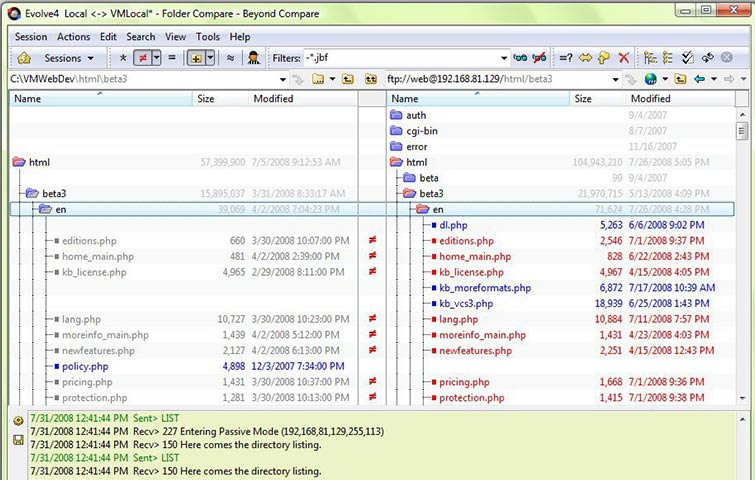Sort by left Name column header

(101, 99)
